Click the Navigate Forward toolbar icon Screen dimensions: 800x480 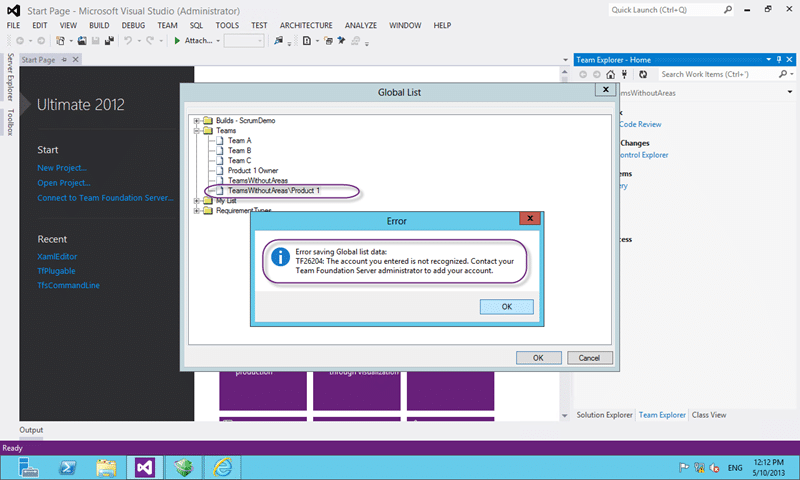pos(41,41)
